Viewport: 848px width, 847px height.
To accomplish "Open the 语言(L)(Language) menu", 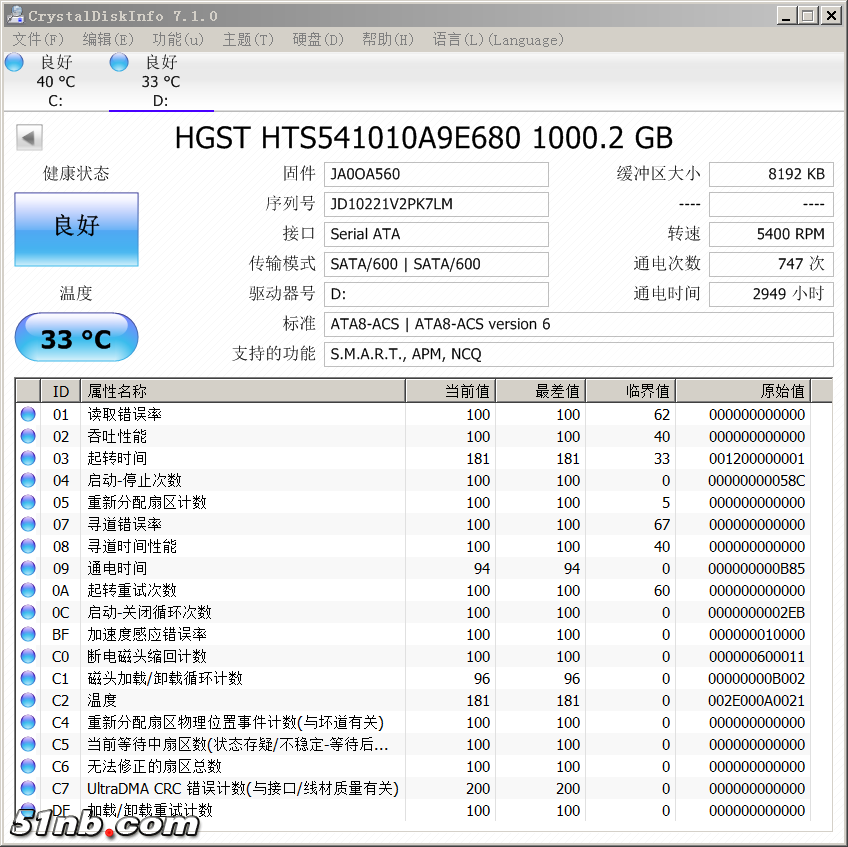I will tap(497, 40).
